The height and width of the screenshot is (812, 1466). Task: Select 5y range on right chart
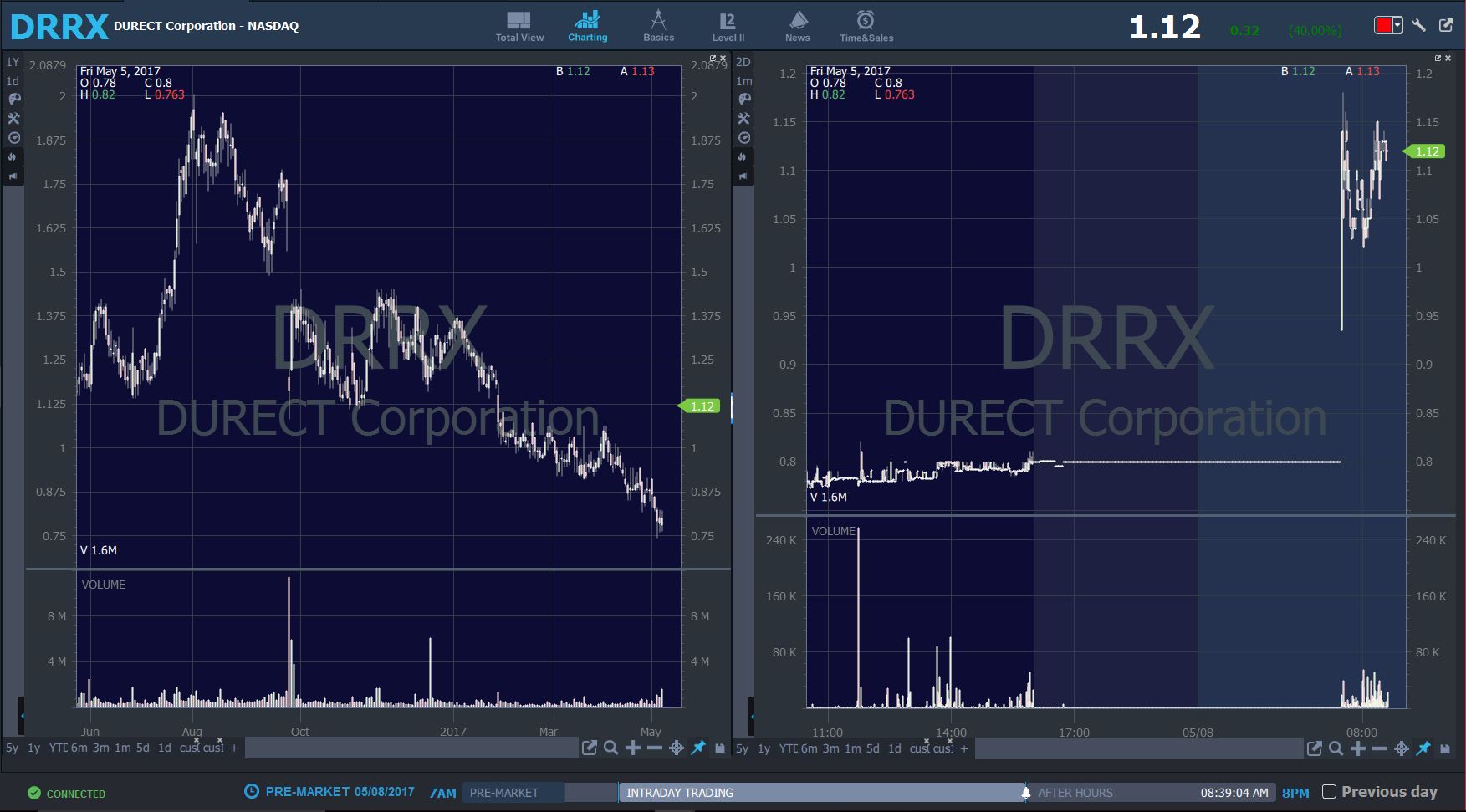click(x=742, y=748)
